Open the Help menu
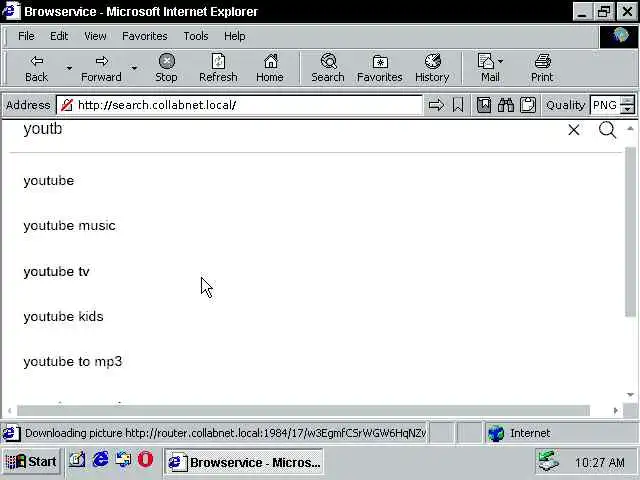Image resolution: width=640 pixels, height=480 pixels. point(234,36)
